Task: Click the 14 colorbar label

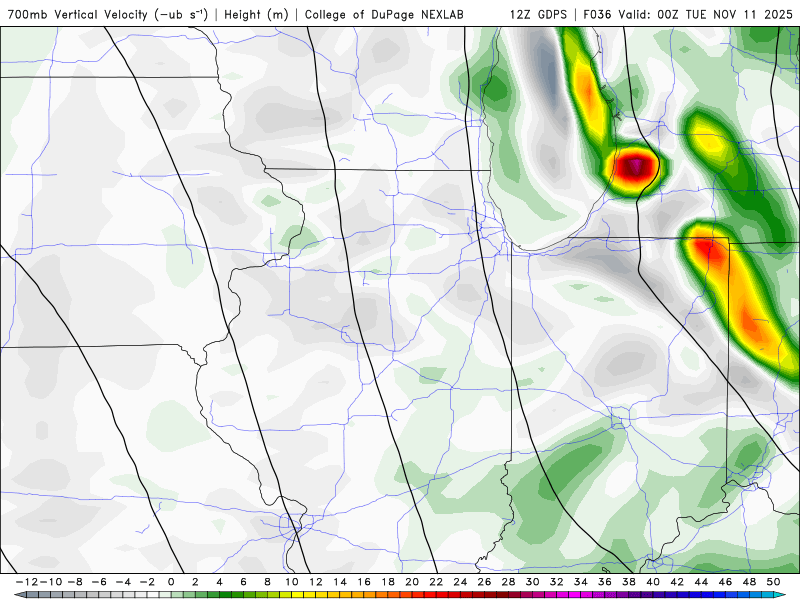Action: coord(340,582)
